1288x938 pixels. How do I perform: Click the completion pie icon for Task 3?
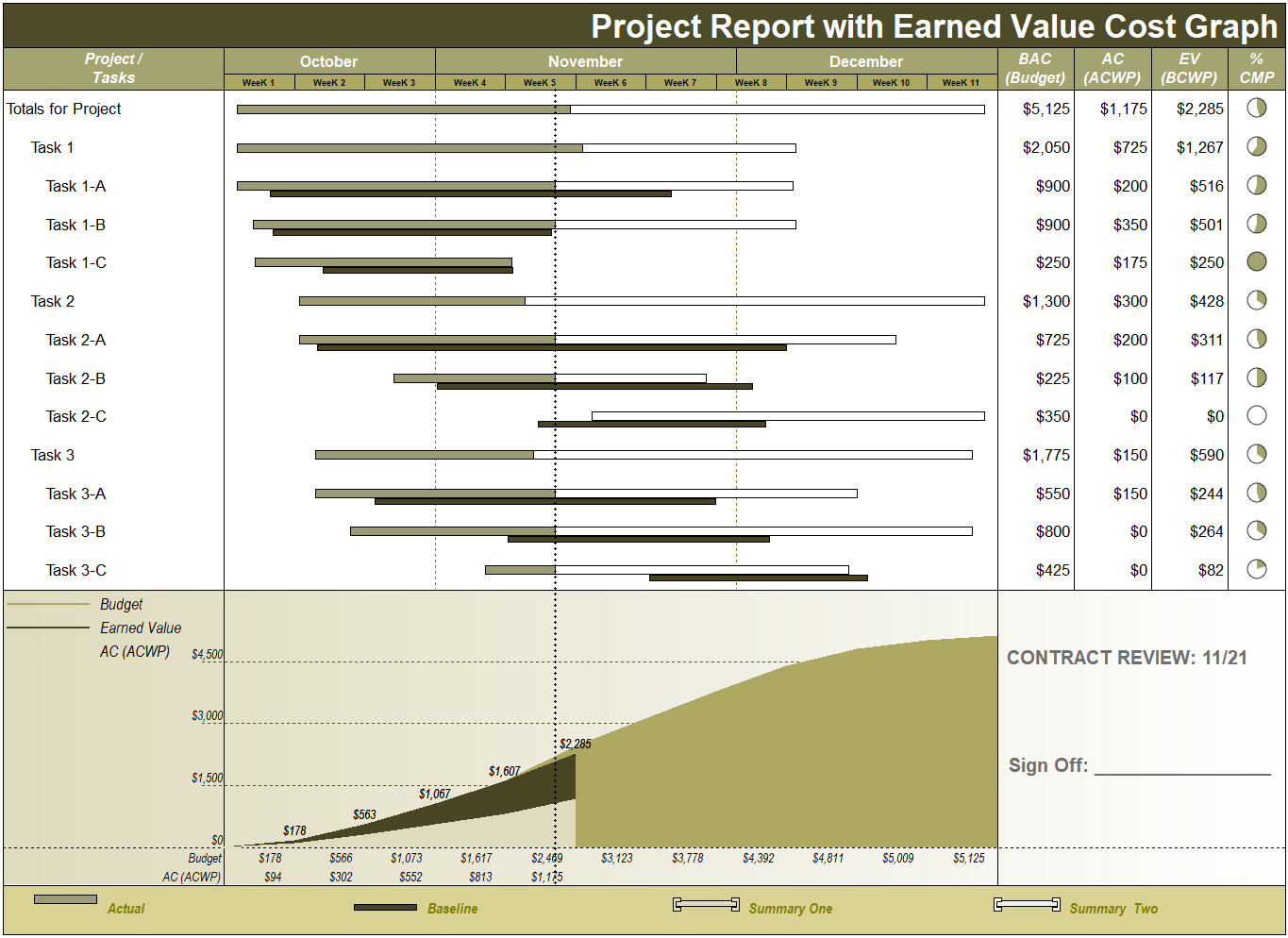[1256, 454]
